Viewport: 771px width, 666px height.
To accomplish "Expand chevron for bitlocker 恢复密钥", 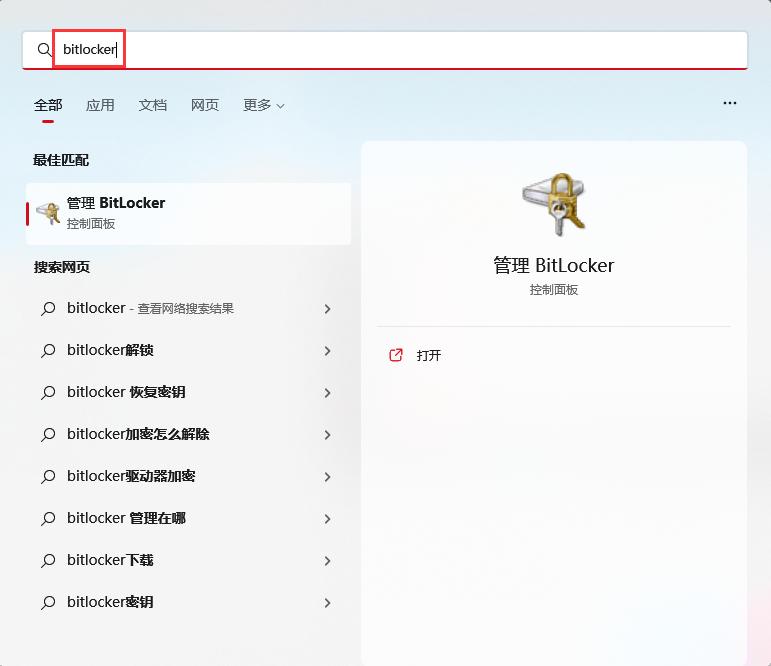I will click(x=327, y=393).
